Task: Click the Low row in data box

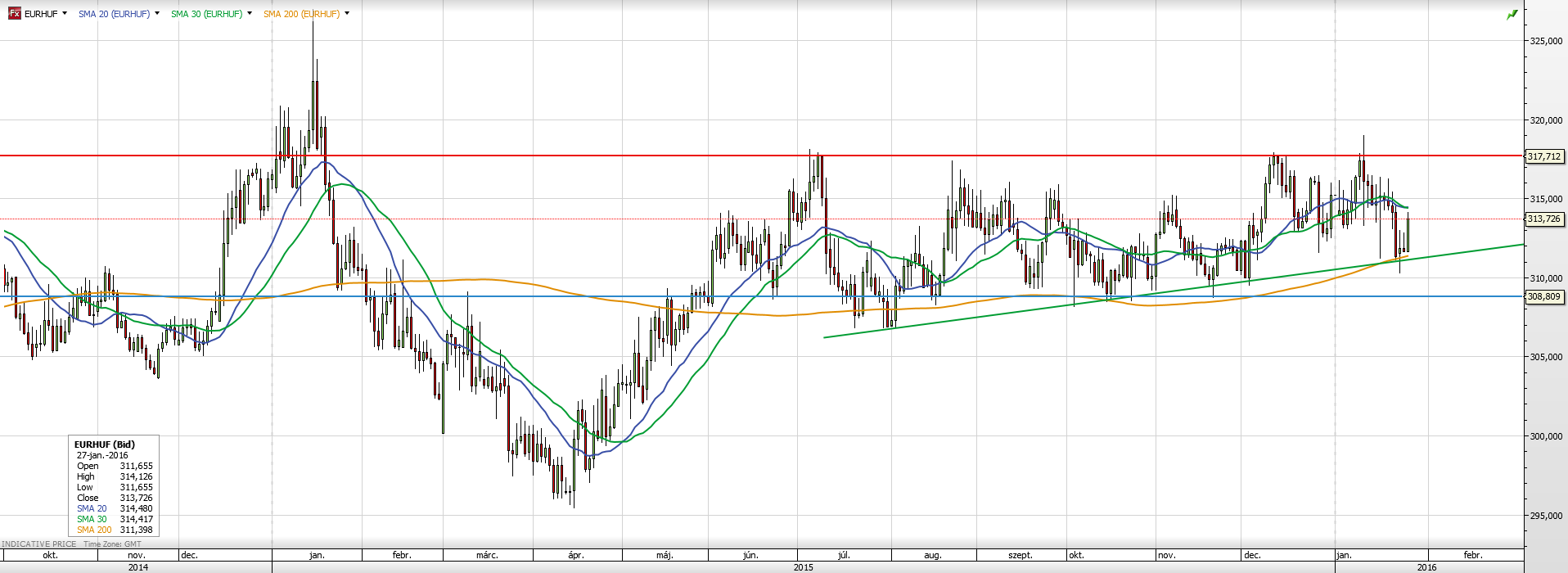Action: click(115, 487)
